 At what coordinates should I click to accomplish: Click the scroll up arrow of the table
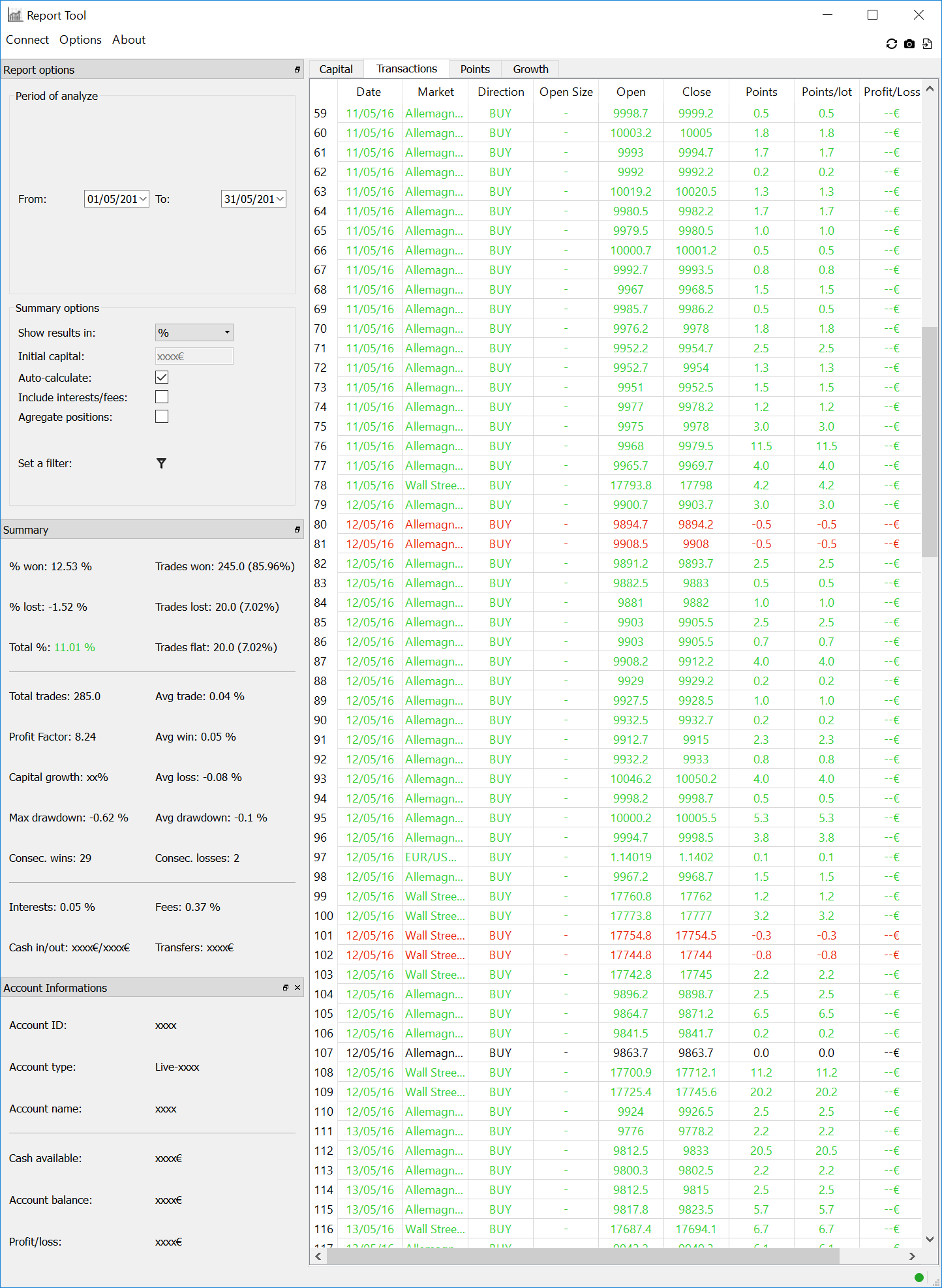[x=930, y=89]
